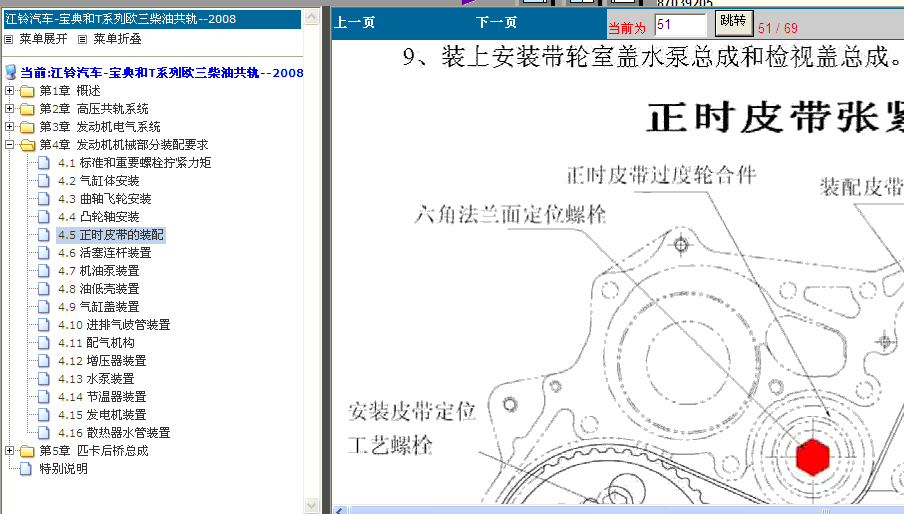Expand the 第5章 匹卡后桥总成 node
The height and width of the screenshot is (514, 904).
[9, 451]
